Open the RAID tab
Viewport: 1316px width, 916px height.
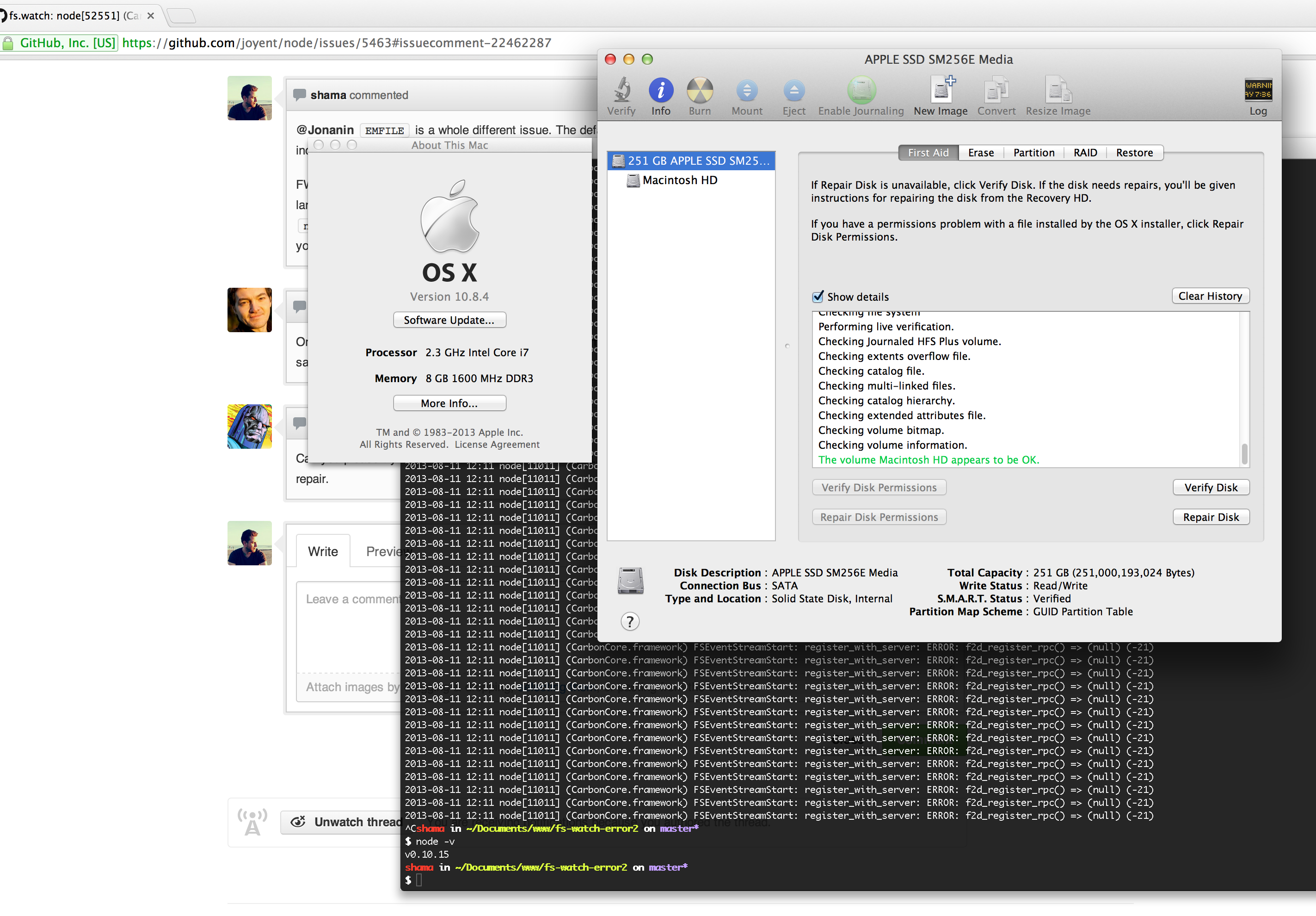pos(1085,153)
